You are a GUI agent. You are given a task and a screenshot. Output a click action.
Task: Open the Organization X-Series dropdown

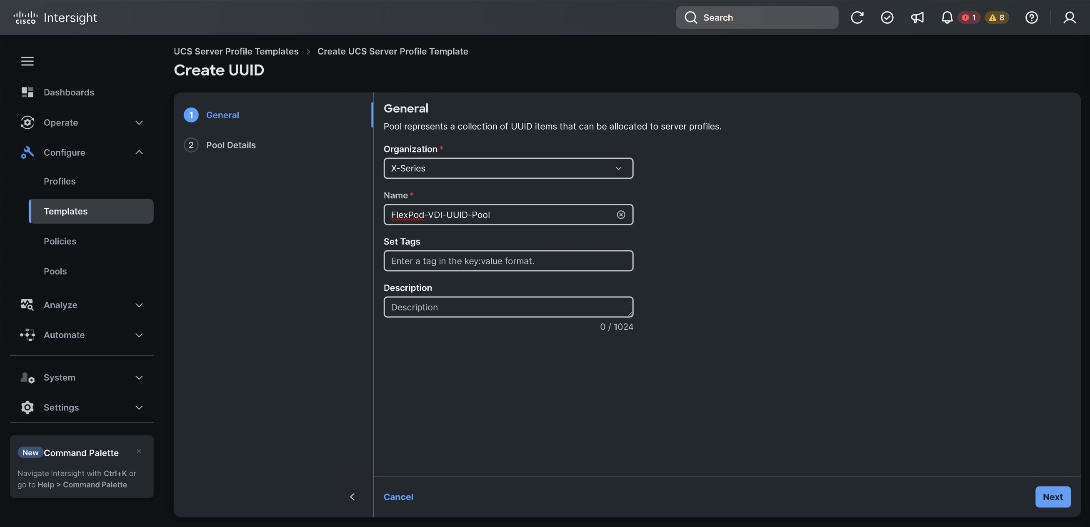point(508,168)
